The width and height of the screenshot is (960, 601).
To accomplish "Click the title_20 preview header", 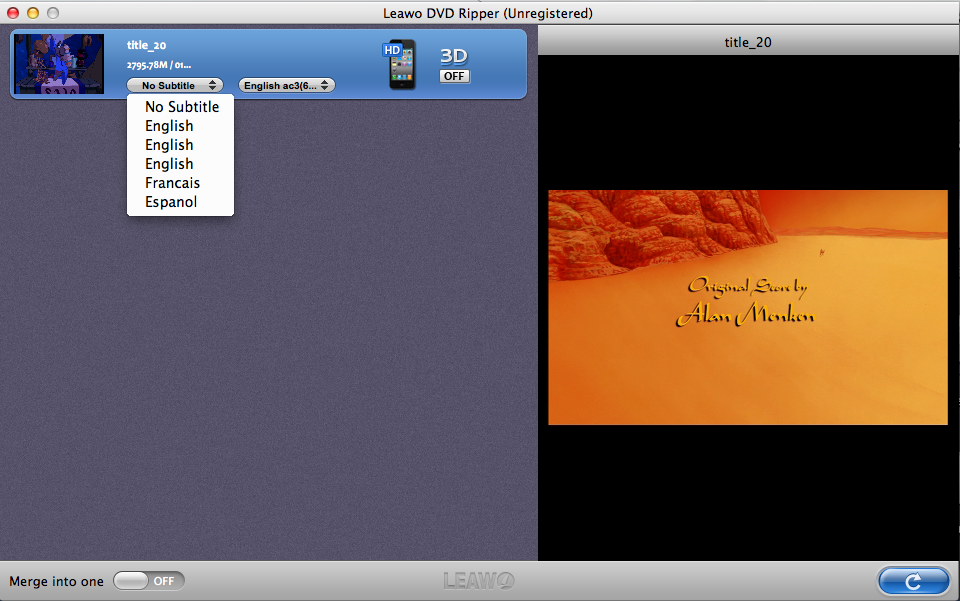I will click(x=748, y=42).
